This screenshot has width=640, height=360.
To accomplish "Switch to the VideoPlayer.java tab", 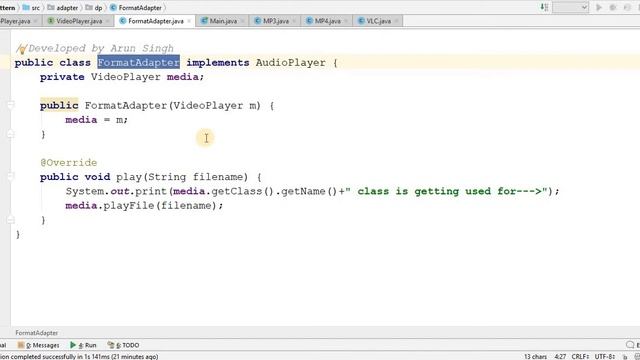I will [79, 21].
